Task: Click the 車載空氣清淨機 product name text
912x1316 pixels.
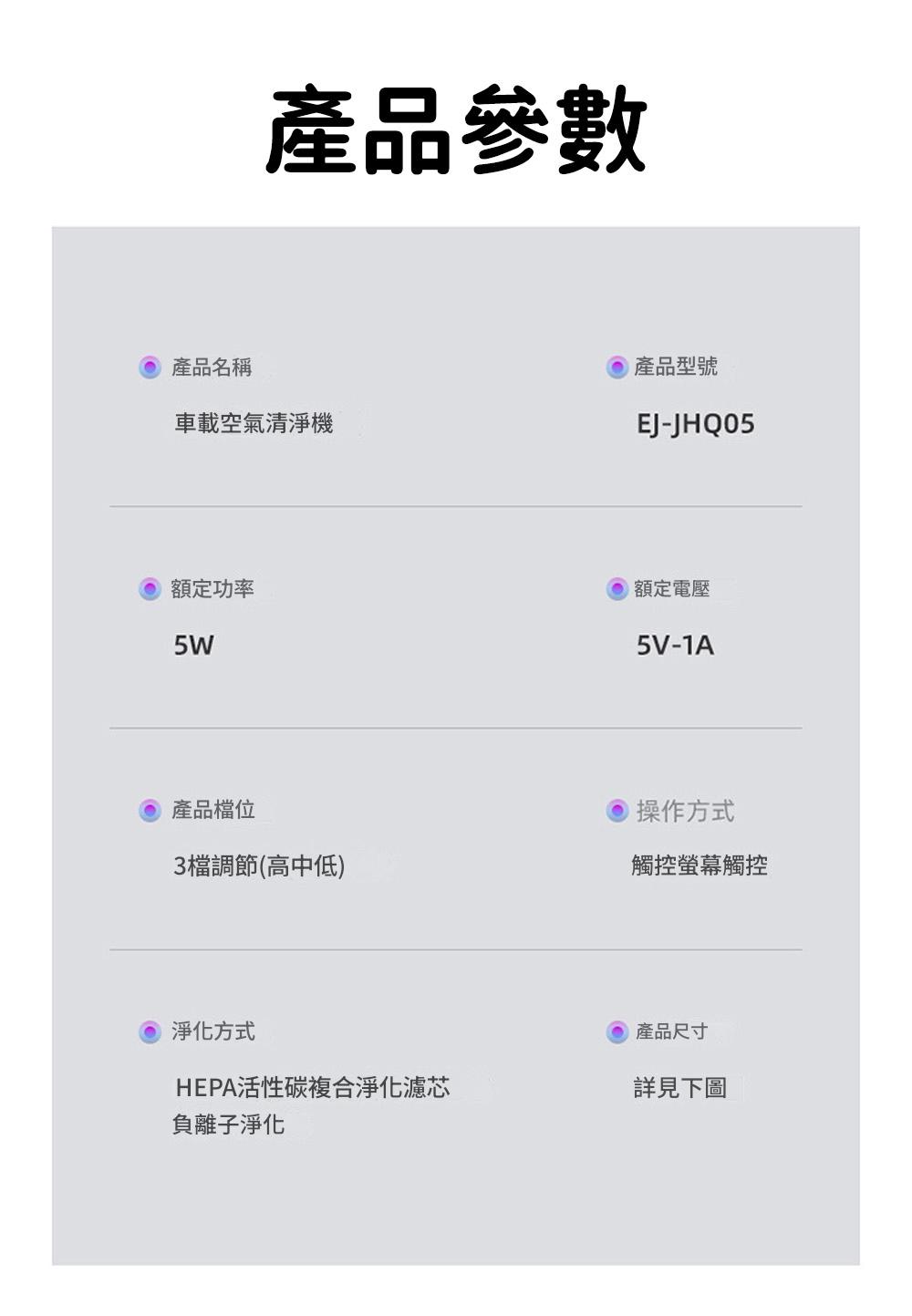Action: tap(254, 423)
